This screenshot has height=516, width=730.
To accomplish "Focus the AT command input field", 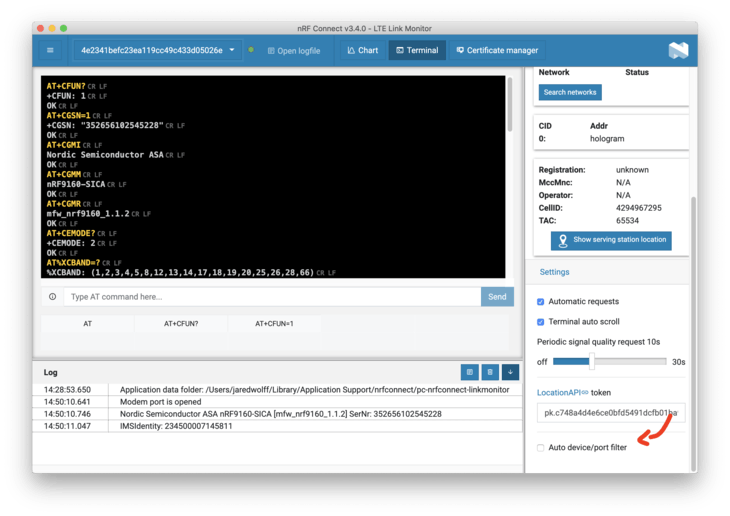I will click(272, 297).
